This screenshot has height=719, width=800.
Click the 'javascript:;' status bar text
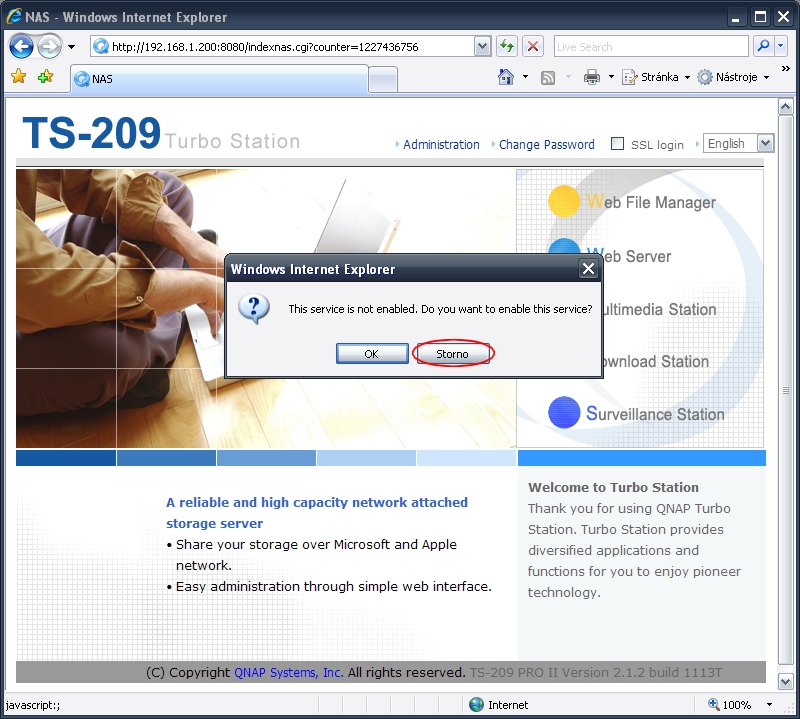click(33, 705)
